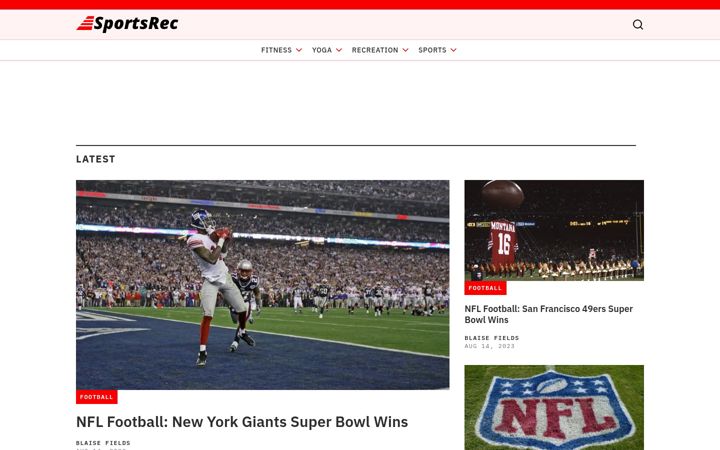The image size is (720, 450).
Task: Open the Montana 16 jersey photo
Action: (554, 230)
